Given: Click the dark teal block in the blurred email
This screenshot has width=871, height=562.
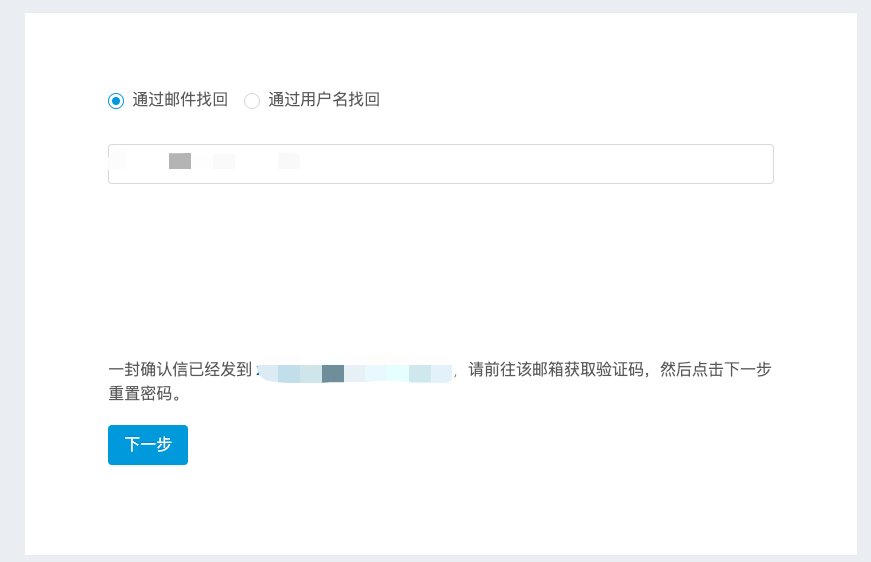Looking at the screenshot, I should (x=333, y=373).
